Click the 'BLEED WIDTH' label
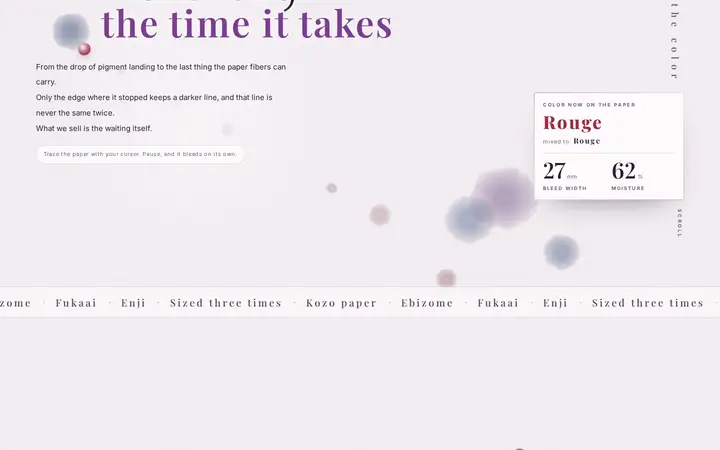 pos(565,188)
